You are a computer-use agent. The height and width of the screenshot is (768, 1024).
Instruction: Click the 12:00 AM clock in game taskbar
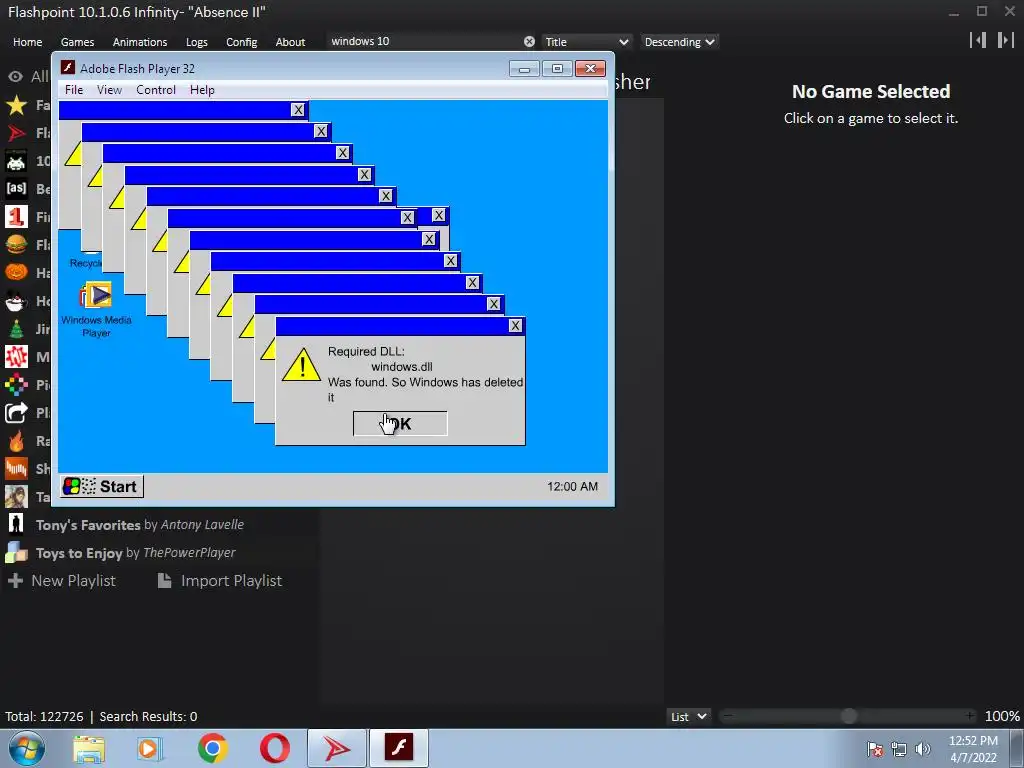pyautogui.click(x=572, y=487)
